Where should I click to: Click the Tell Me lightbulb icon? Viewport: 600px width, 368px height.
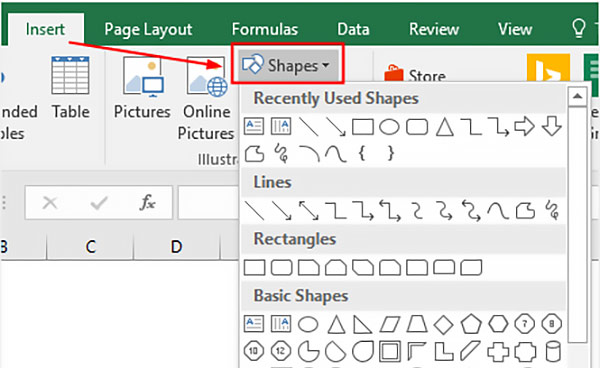tap(578, 28)
